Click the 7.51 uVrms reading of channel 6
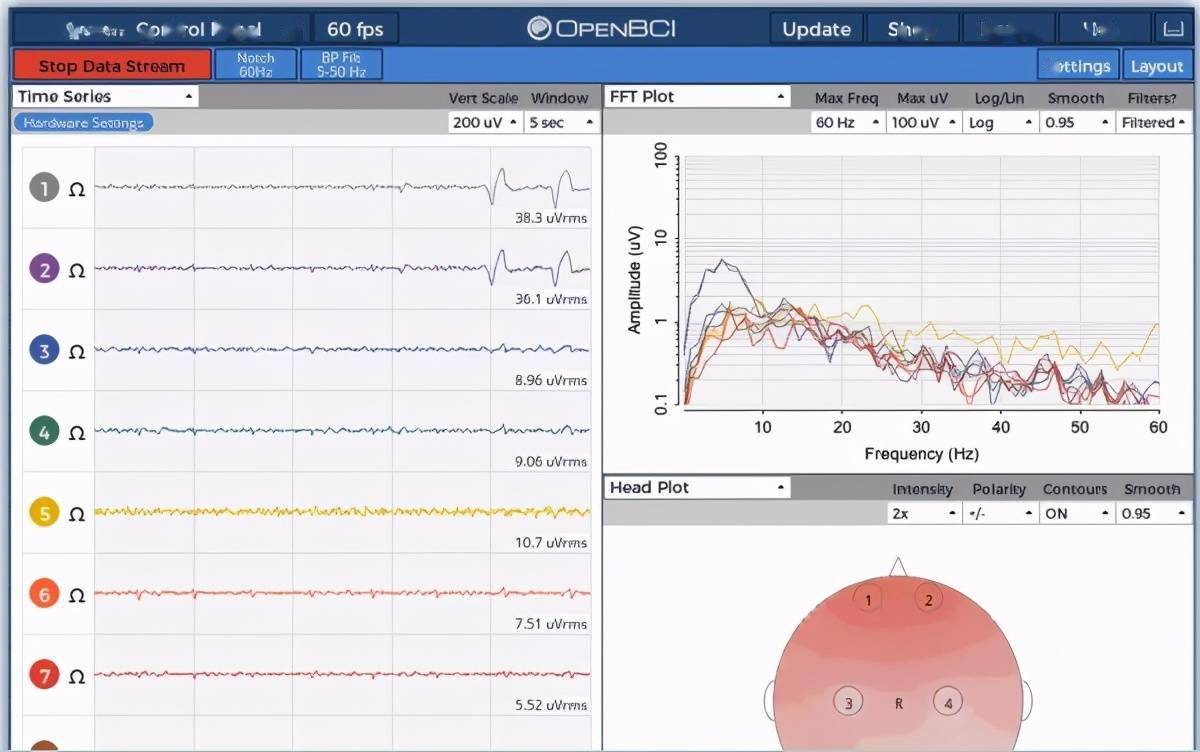Image resolution: width=1200 pixels, height=752 pixels. [551, 624]
